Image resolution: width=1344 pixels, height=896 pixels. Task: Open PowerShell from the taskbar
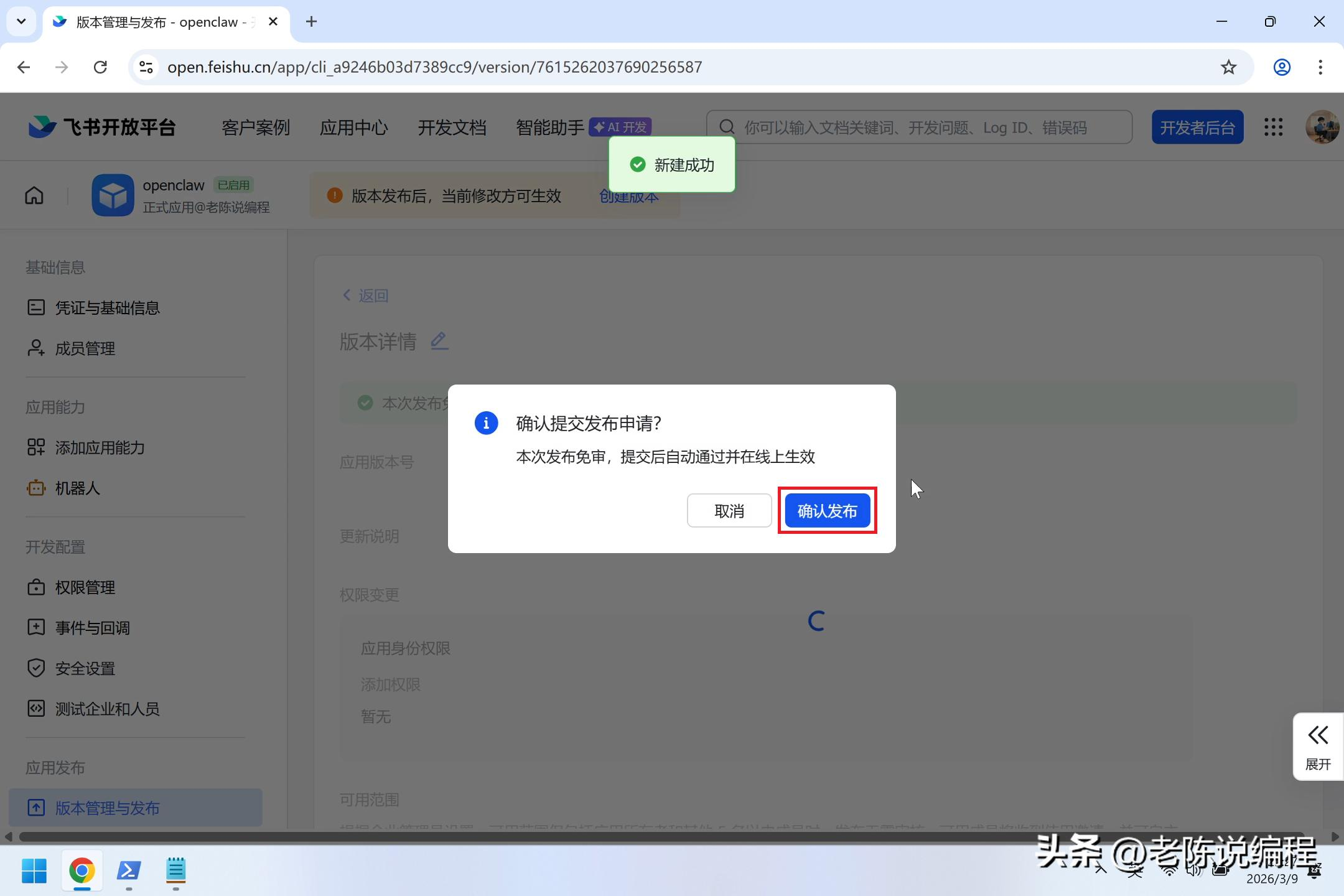pos(129,870)
